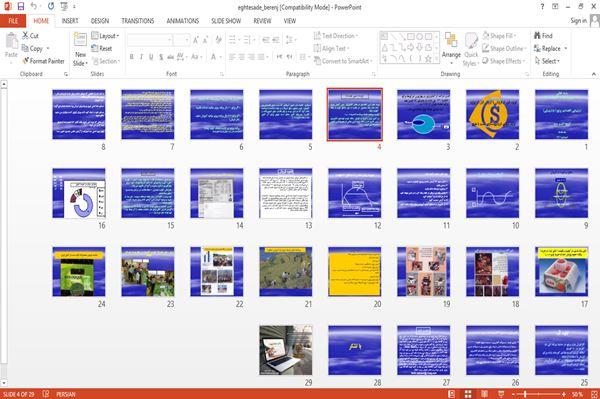
Task: Click the spell check icon in status bar
Action: click(46, 394)
